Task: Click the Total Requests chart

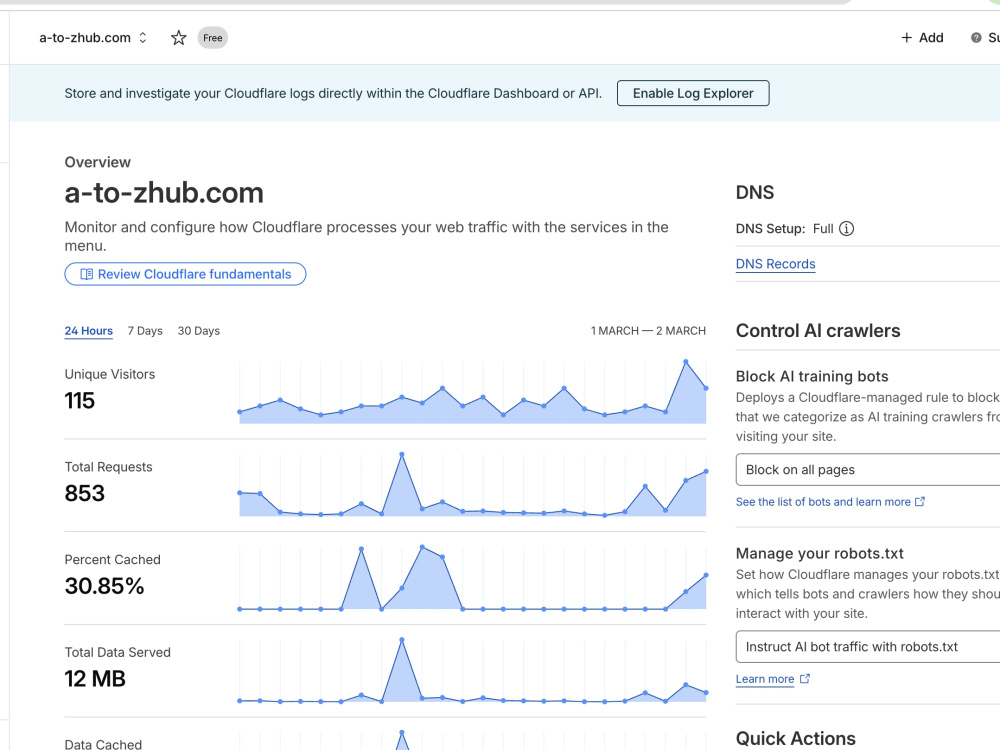Action: [x=473, y=485]
